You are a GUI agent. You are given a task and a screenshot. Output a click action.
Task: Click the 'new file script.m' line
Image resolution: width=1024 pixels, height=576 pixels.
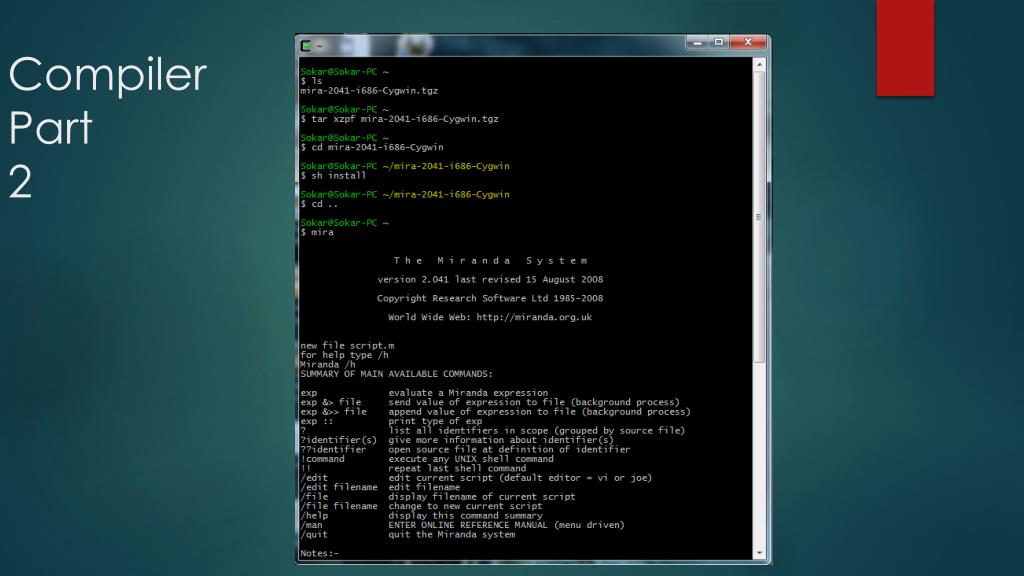[x=347, y=345]
